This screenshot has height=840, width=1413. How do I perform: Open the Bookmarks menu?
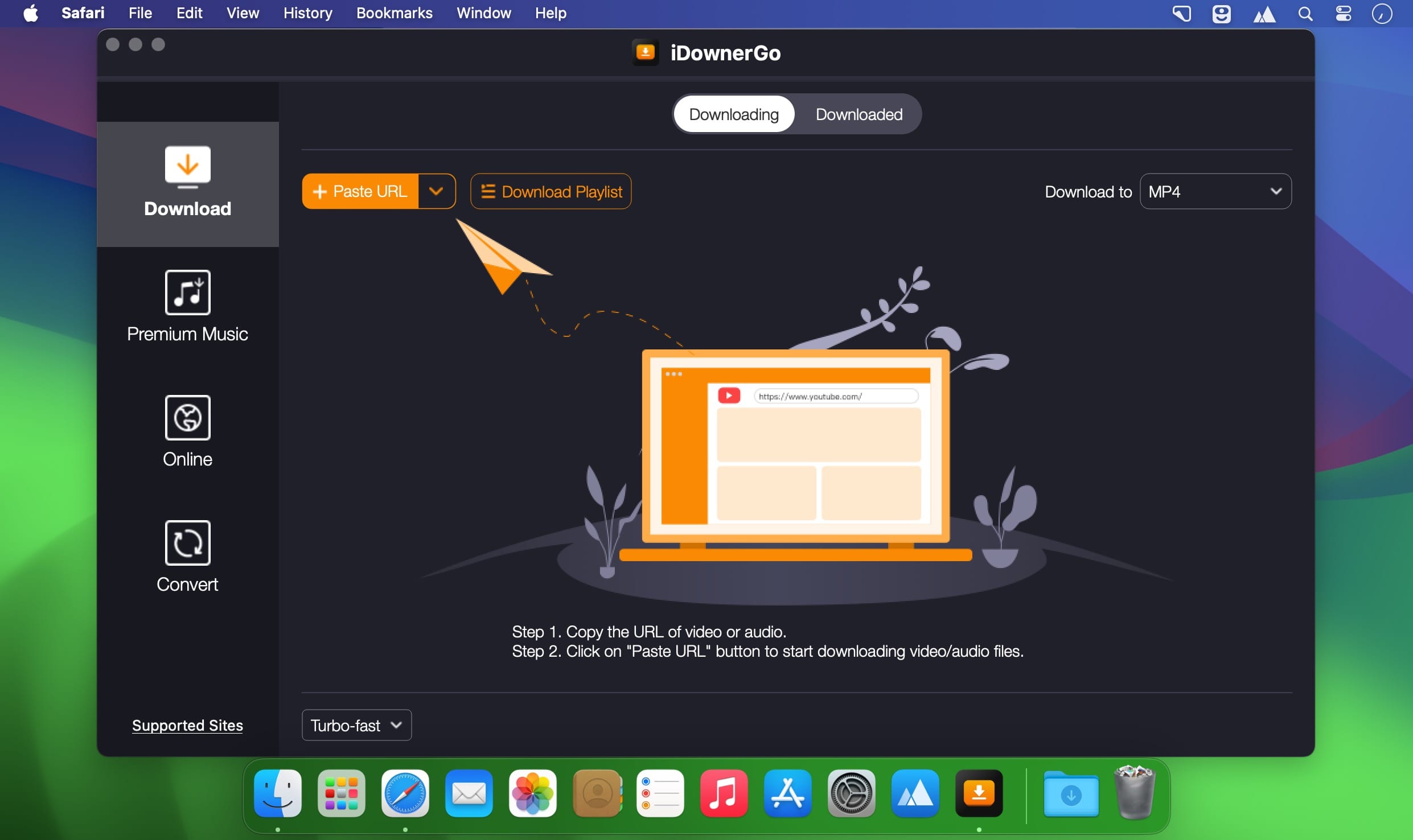point(394,13)
